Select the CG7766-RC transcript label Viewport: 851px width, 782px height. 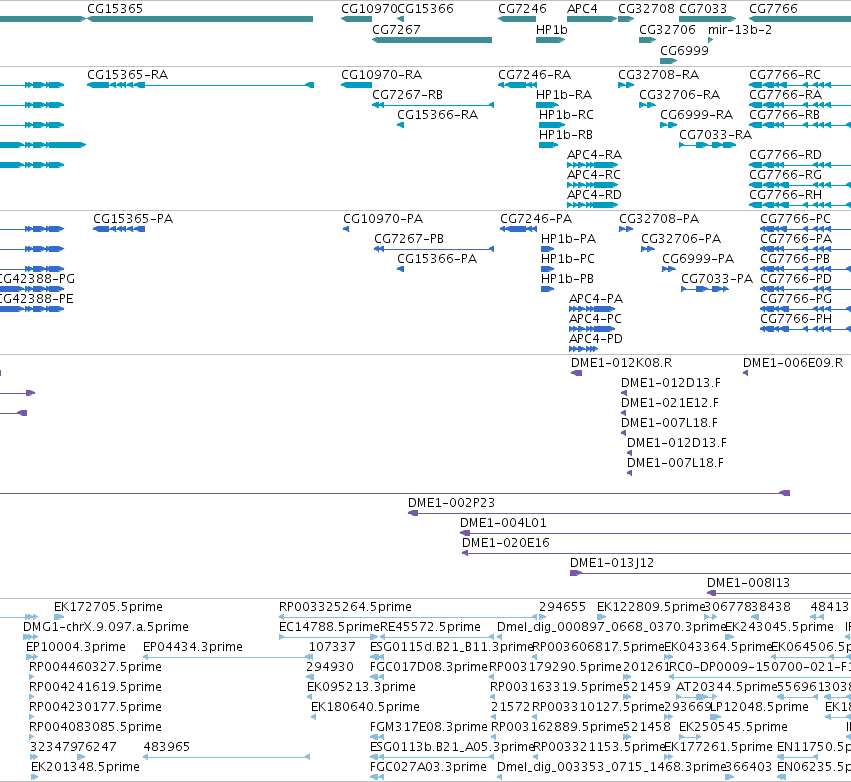pos(785,75)
